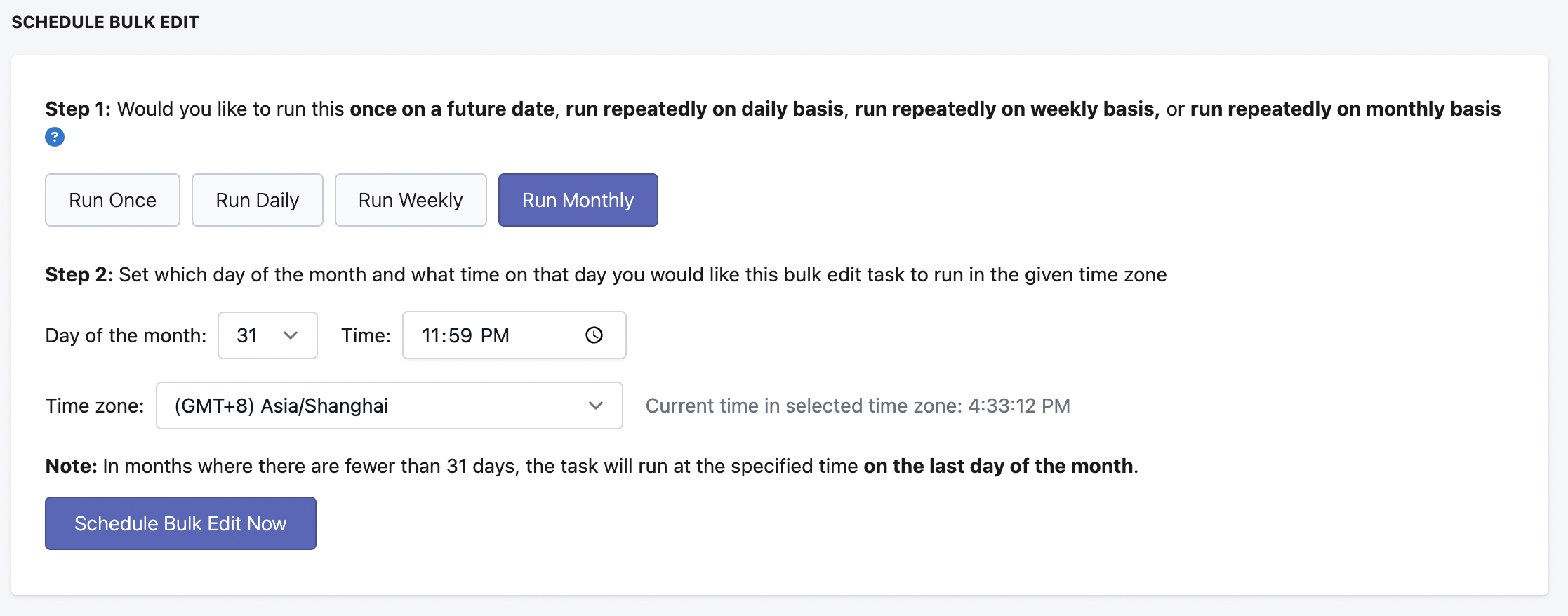Click the chevron arrow beside day 31
1568x616 pixels.
point(291,335)
